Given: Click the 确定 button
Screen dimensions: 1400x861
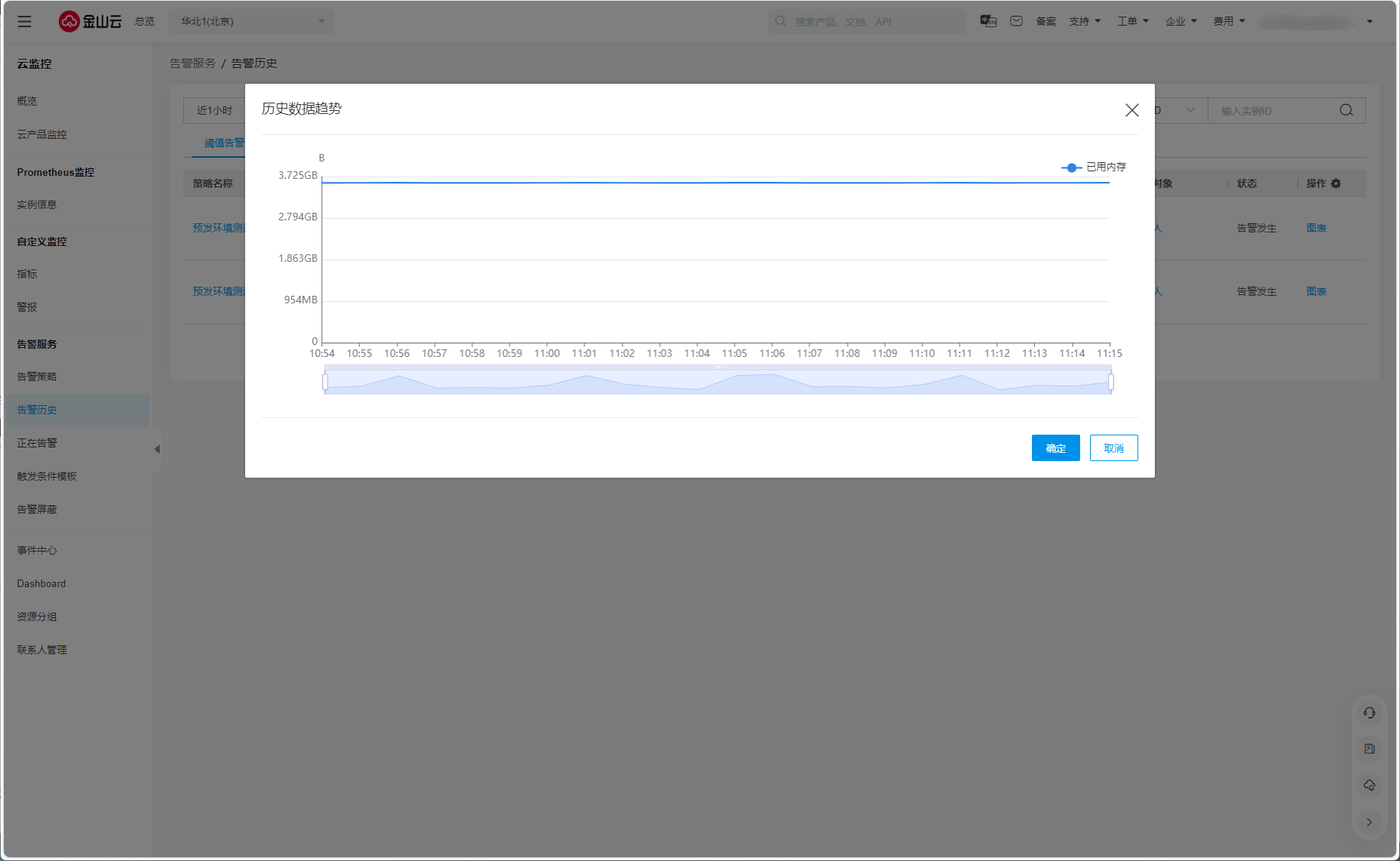Looking at the screenshot, I should coord(1056,448).
